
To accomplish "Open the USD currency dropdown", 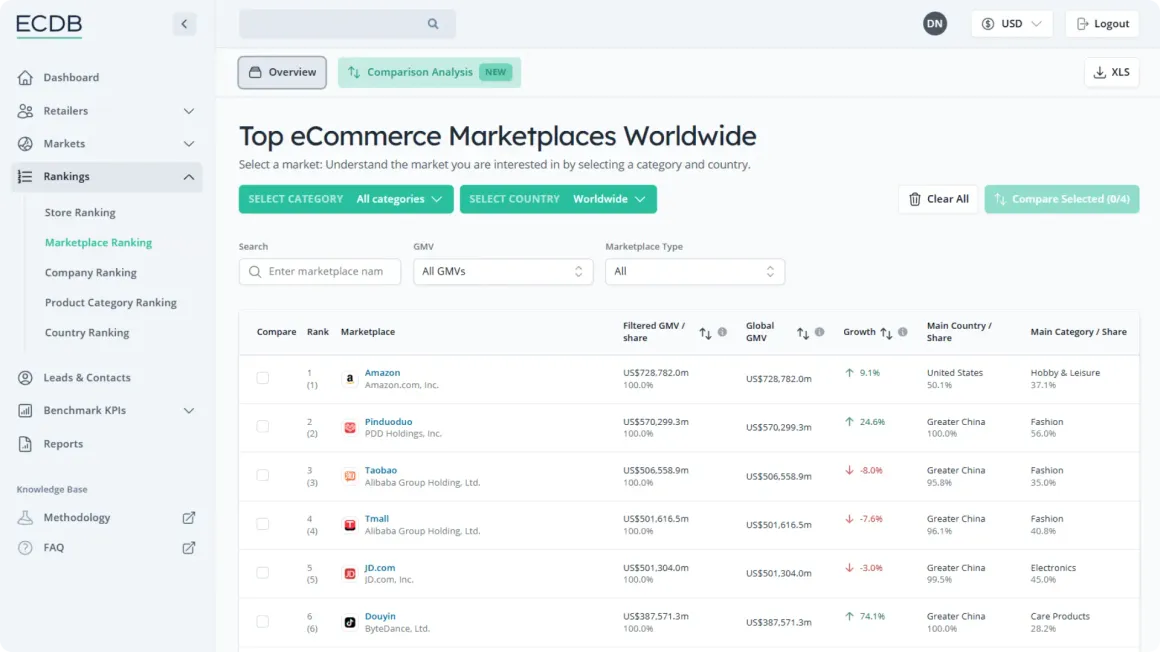I will tap(1011, 24).
